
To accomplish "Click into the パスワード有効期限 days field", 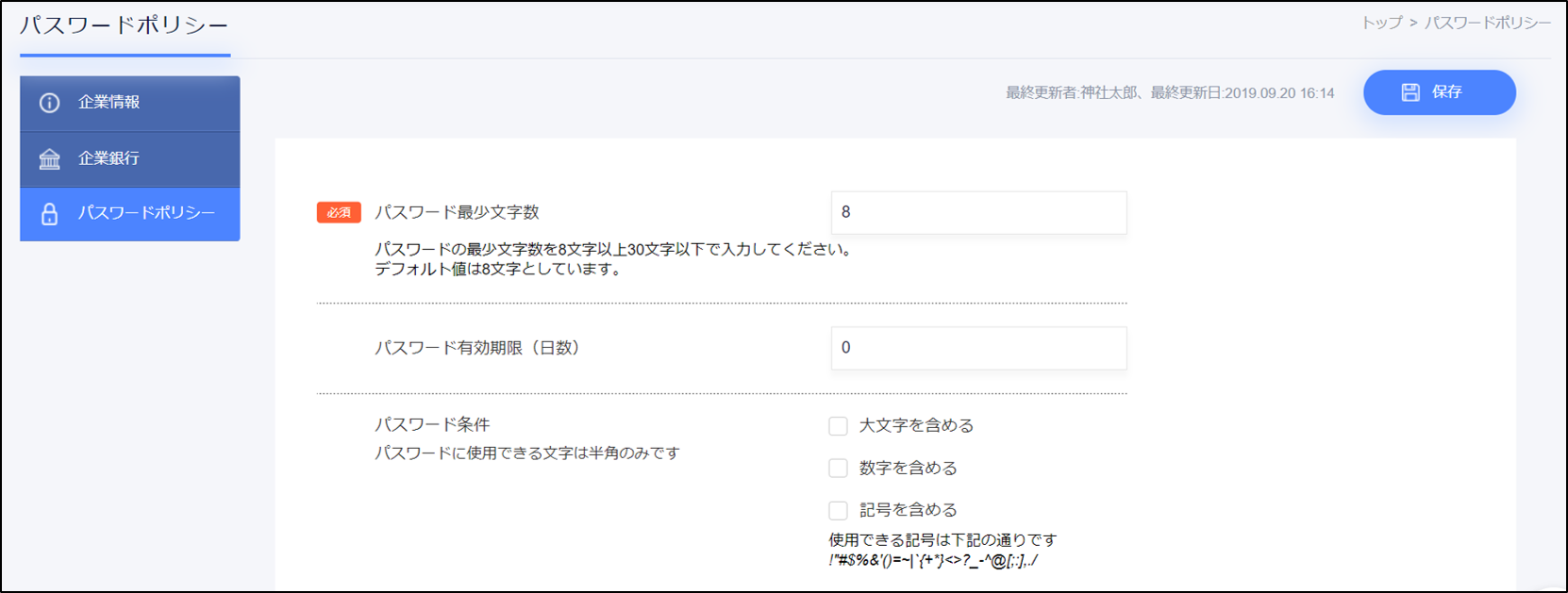I will click(x=977, y=348).
